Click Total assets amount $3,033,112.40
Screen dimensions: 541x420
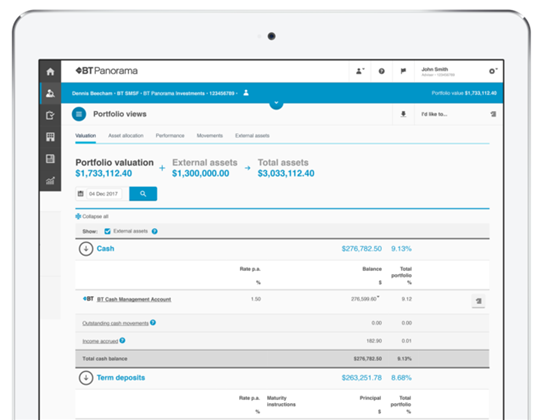286,173
